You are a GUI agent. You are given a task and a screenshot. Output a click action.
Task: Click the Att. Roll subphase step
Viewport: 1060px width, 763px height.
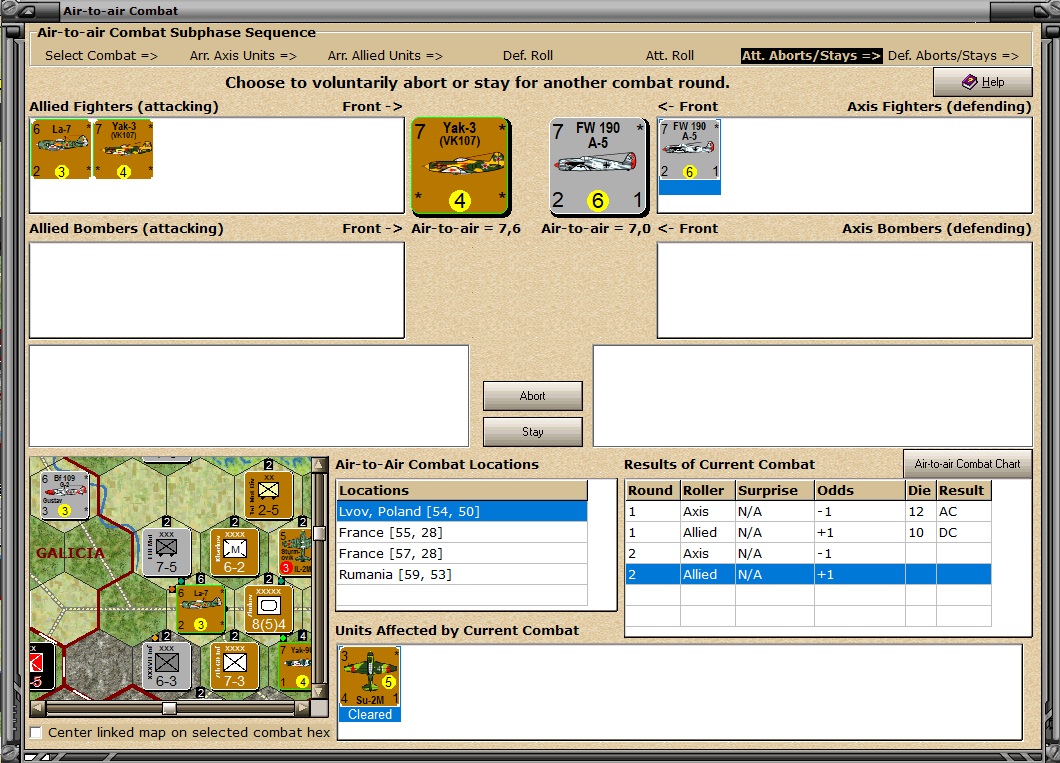click(x=670, y=55)
